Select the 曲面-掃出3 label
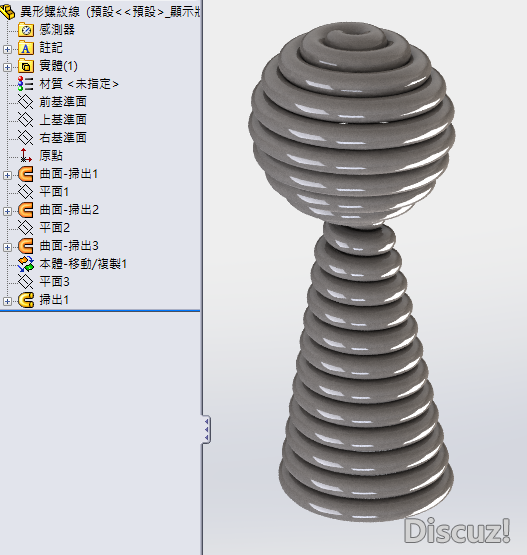 click(x=69, y=246)
